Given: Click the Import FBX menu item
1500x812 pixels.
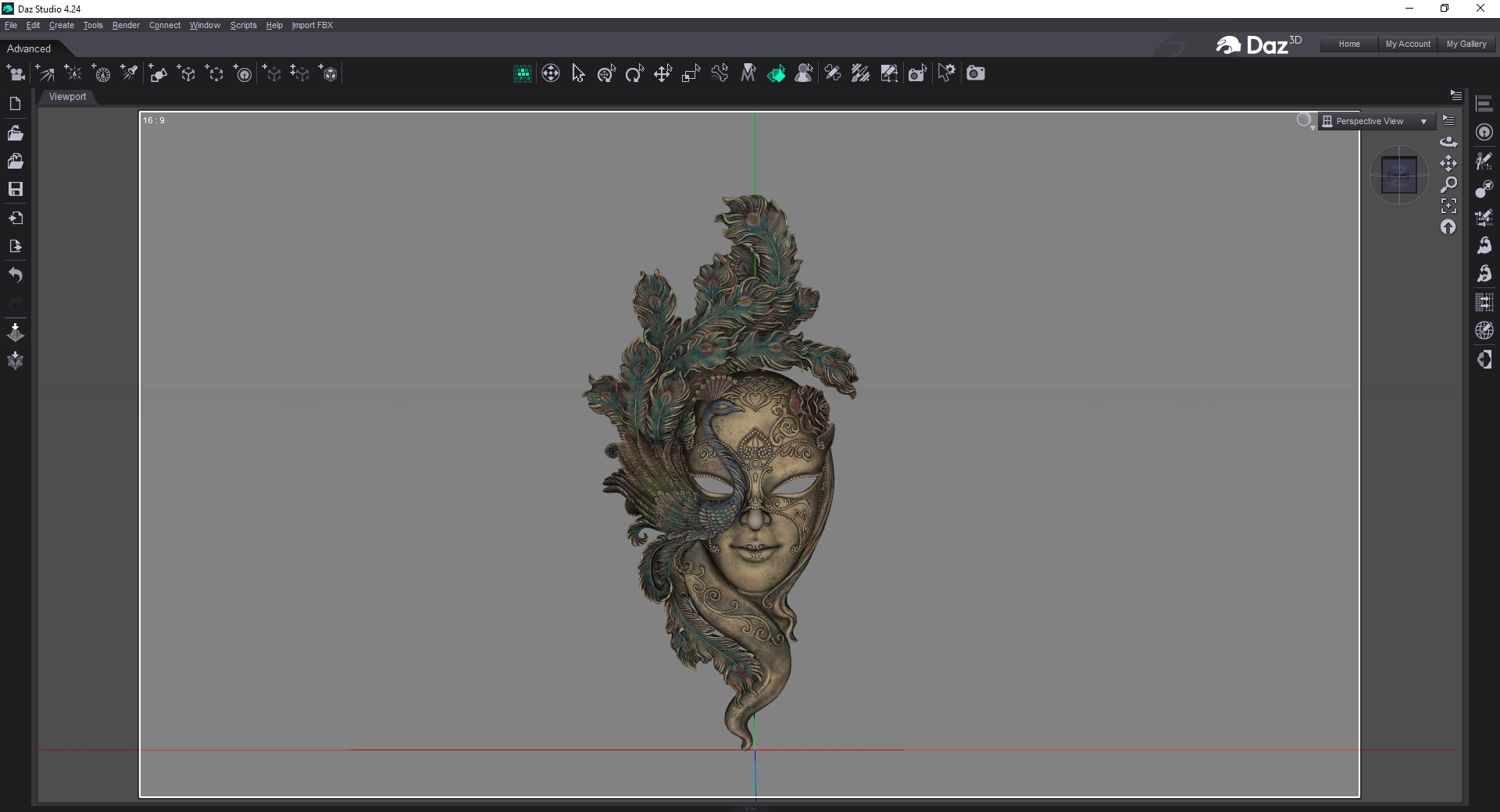Looking at the screenshot, I should [312, 25].
